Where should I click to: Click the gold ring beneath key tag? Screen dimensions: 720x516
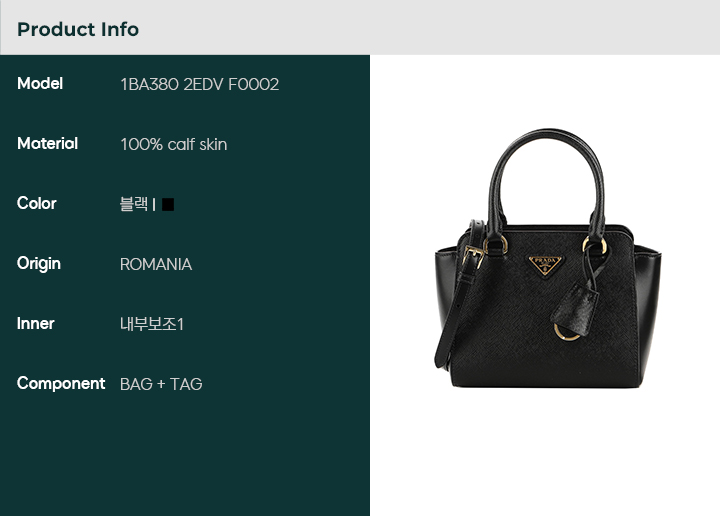pos(566,333)
